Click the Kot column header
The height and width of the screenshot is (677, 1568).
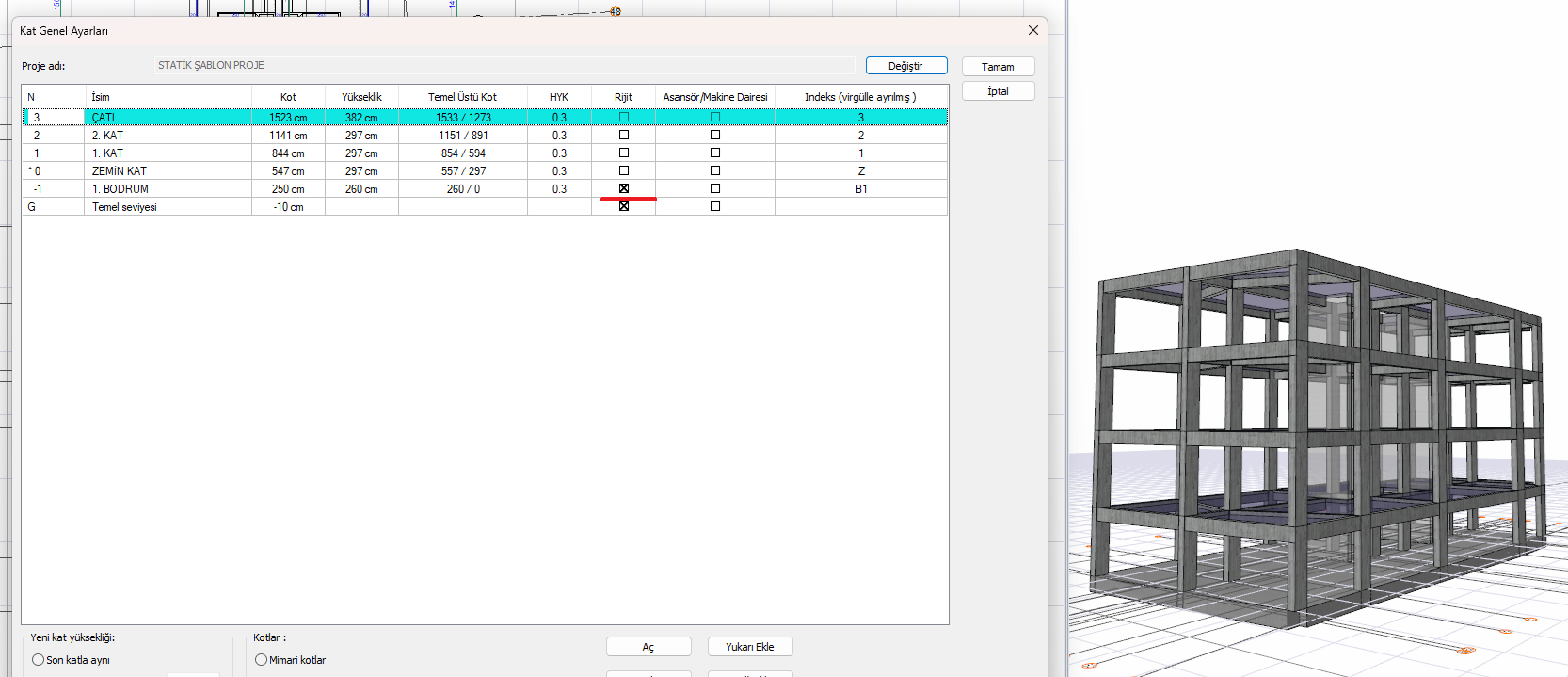pyautogui.click(x=288, y=97)
